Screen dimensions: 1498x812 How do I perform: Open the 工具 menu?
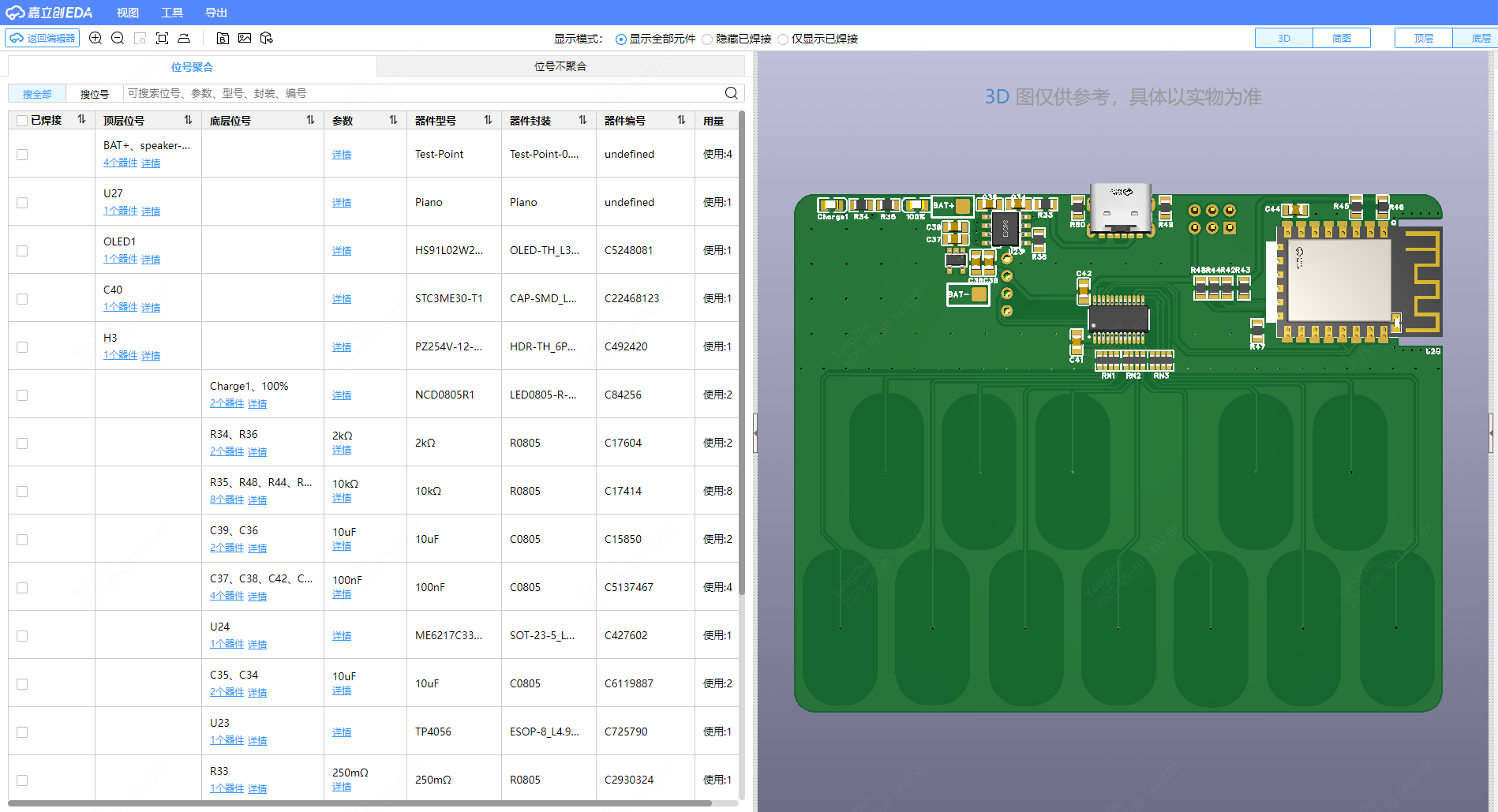[171, 13]
